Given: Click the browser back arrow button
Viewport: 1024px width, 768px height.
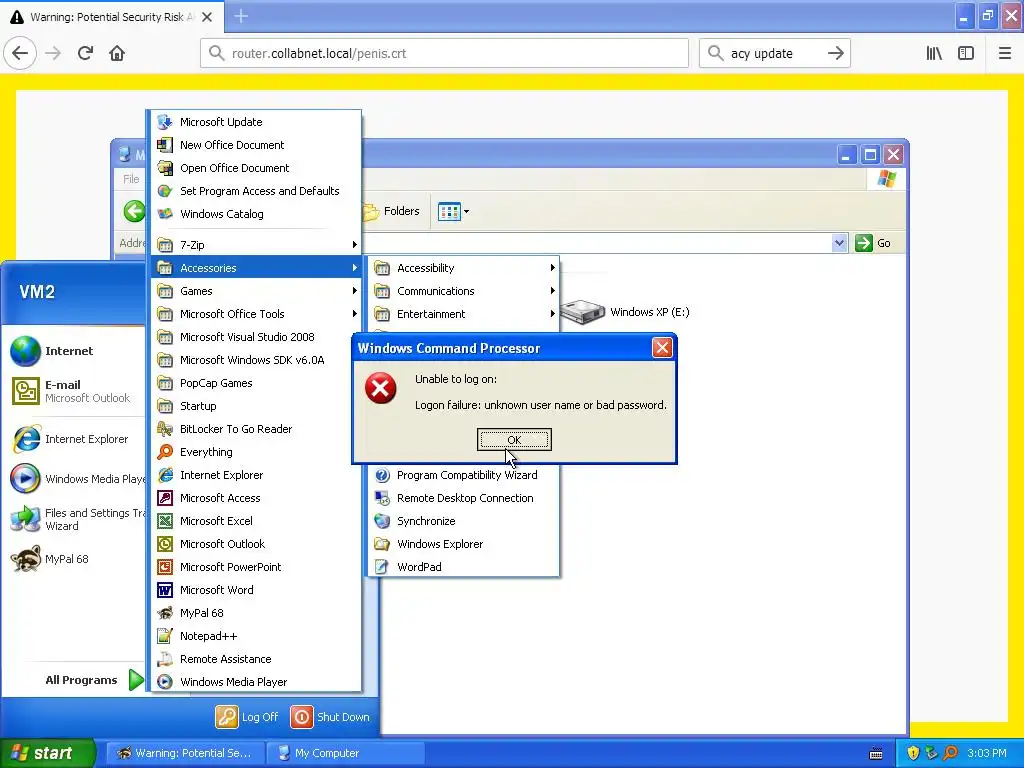Looking at the screenshot, I should (20, 53).
